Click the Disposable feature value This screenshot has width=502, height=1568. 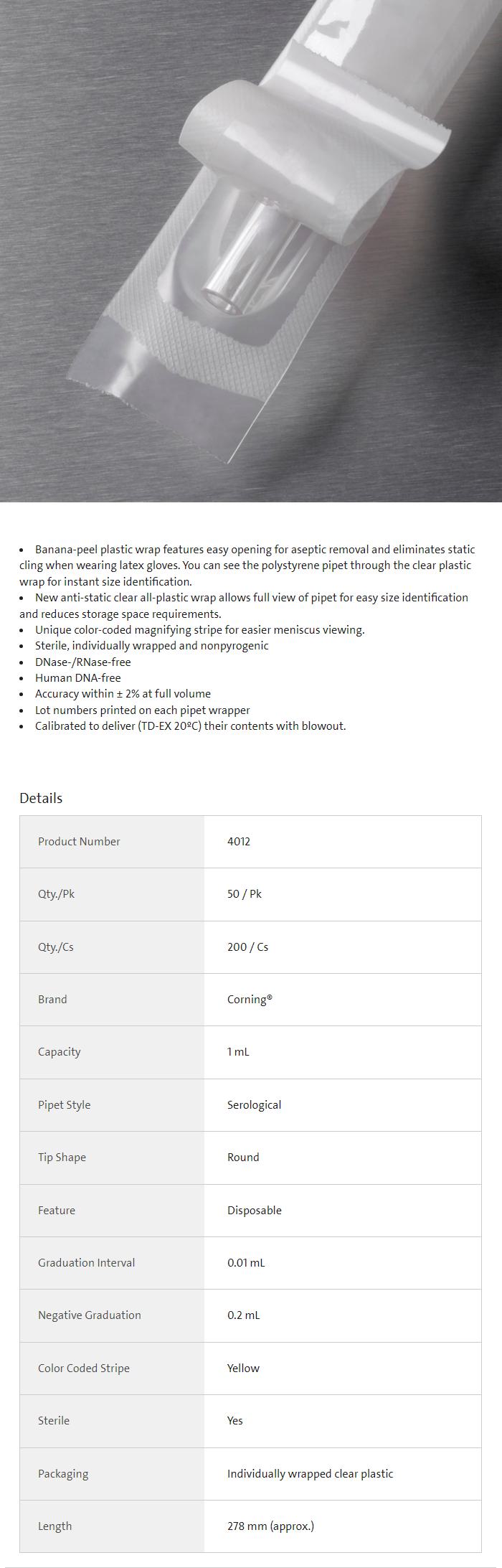[254, 1210]
